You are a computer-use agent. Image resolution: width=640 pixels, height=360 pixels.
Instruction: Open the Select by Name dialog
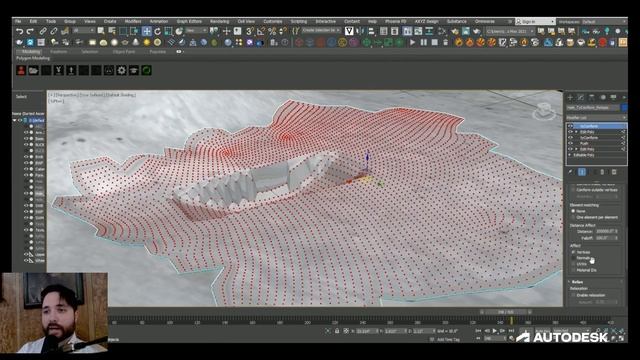[112, 31]
